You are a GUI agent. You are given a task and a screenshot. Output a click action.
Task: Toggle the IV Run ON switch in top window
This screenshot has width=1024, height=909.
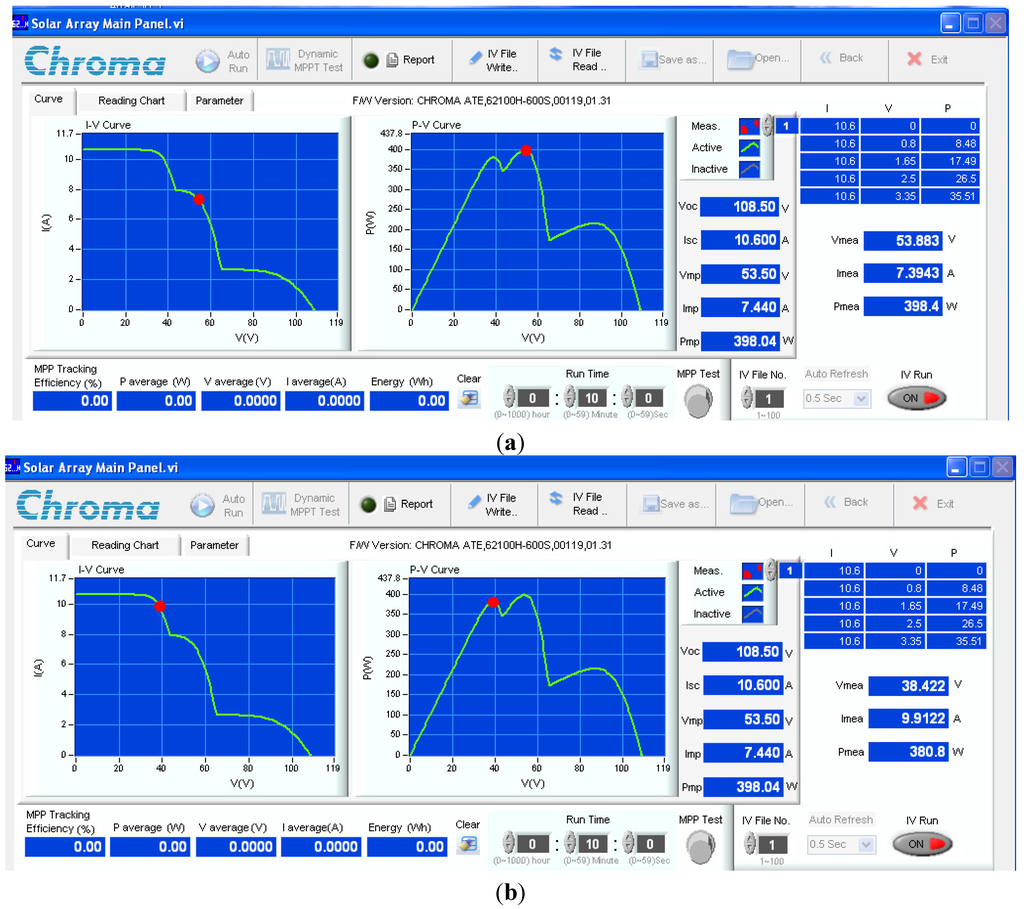click(917, 398)
